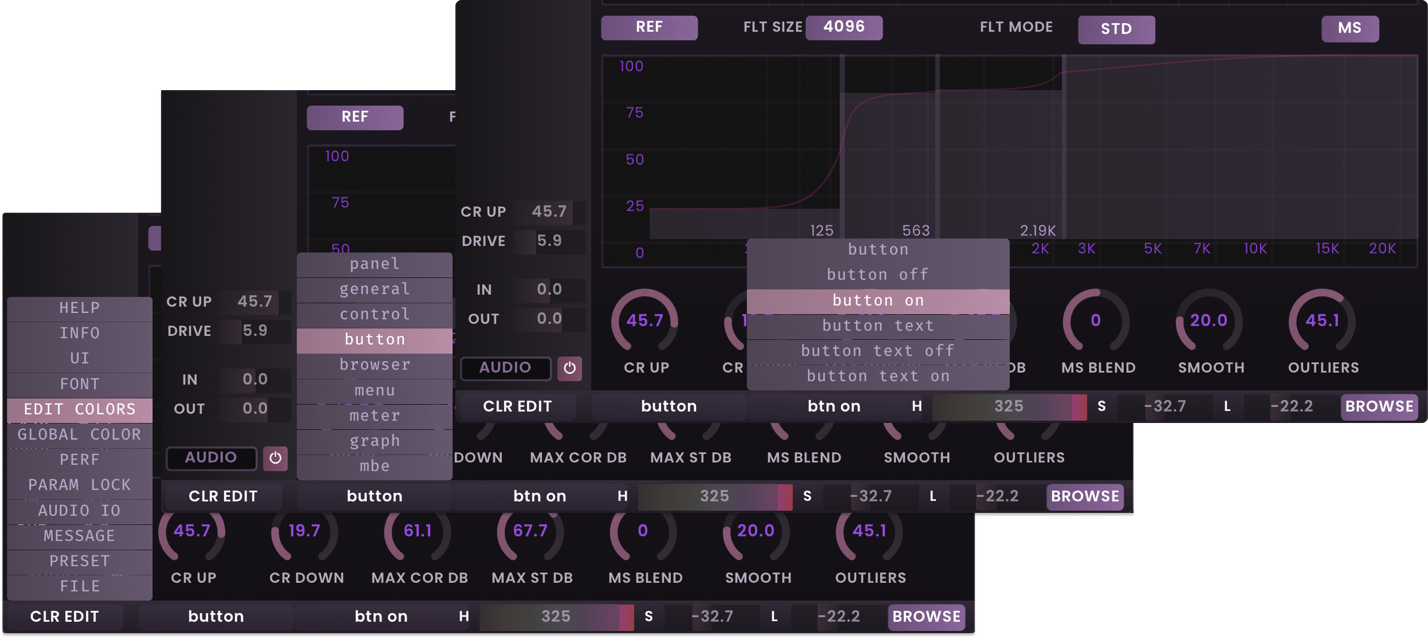Screen dimensions: 1428x638
Task: Click the MAX COR DB knob showing 61.1
Action: coord(418,532)
